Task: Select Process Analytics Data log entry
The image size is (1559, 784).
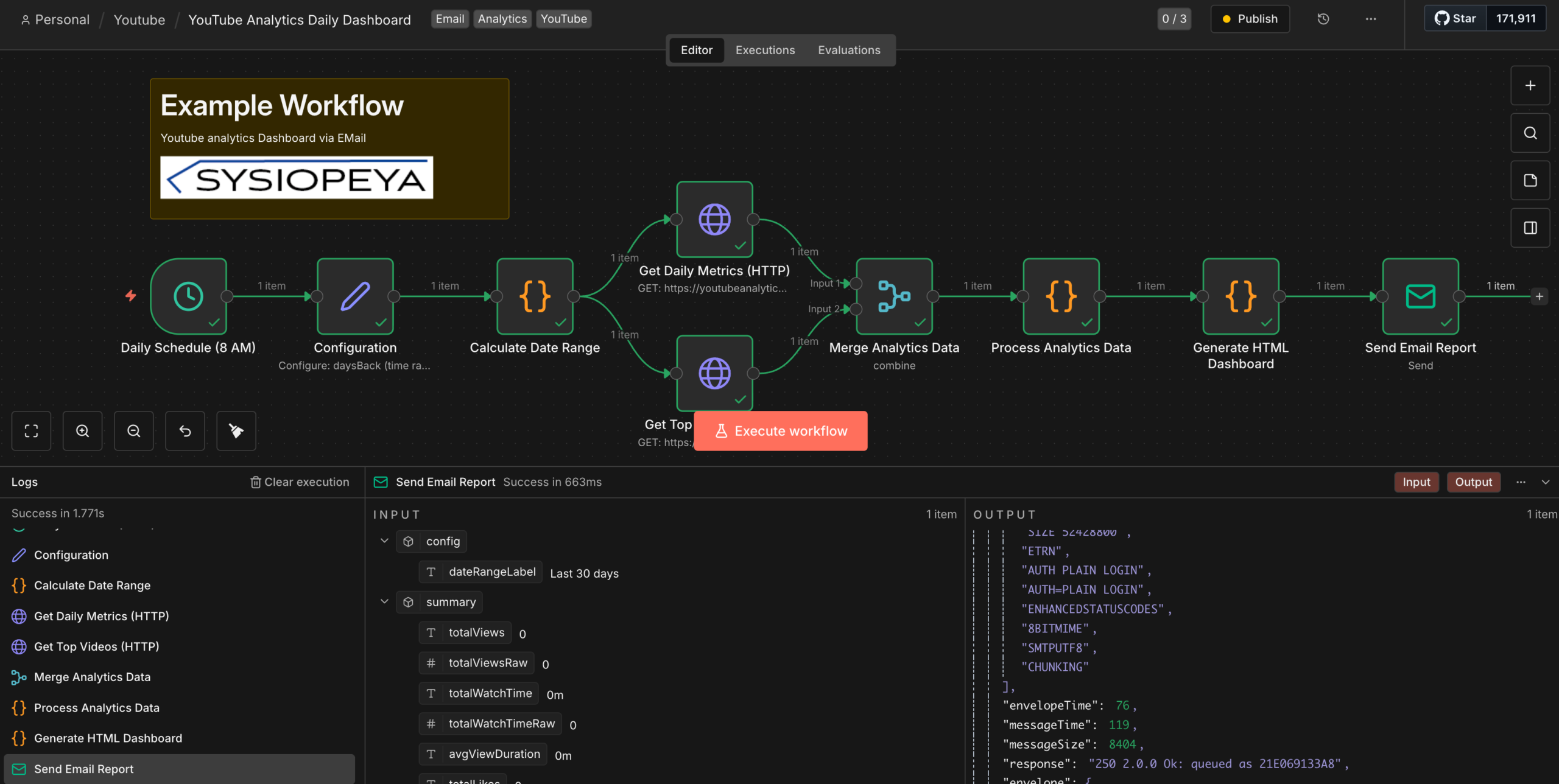Action: (x=96, y=708)
